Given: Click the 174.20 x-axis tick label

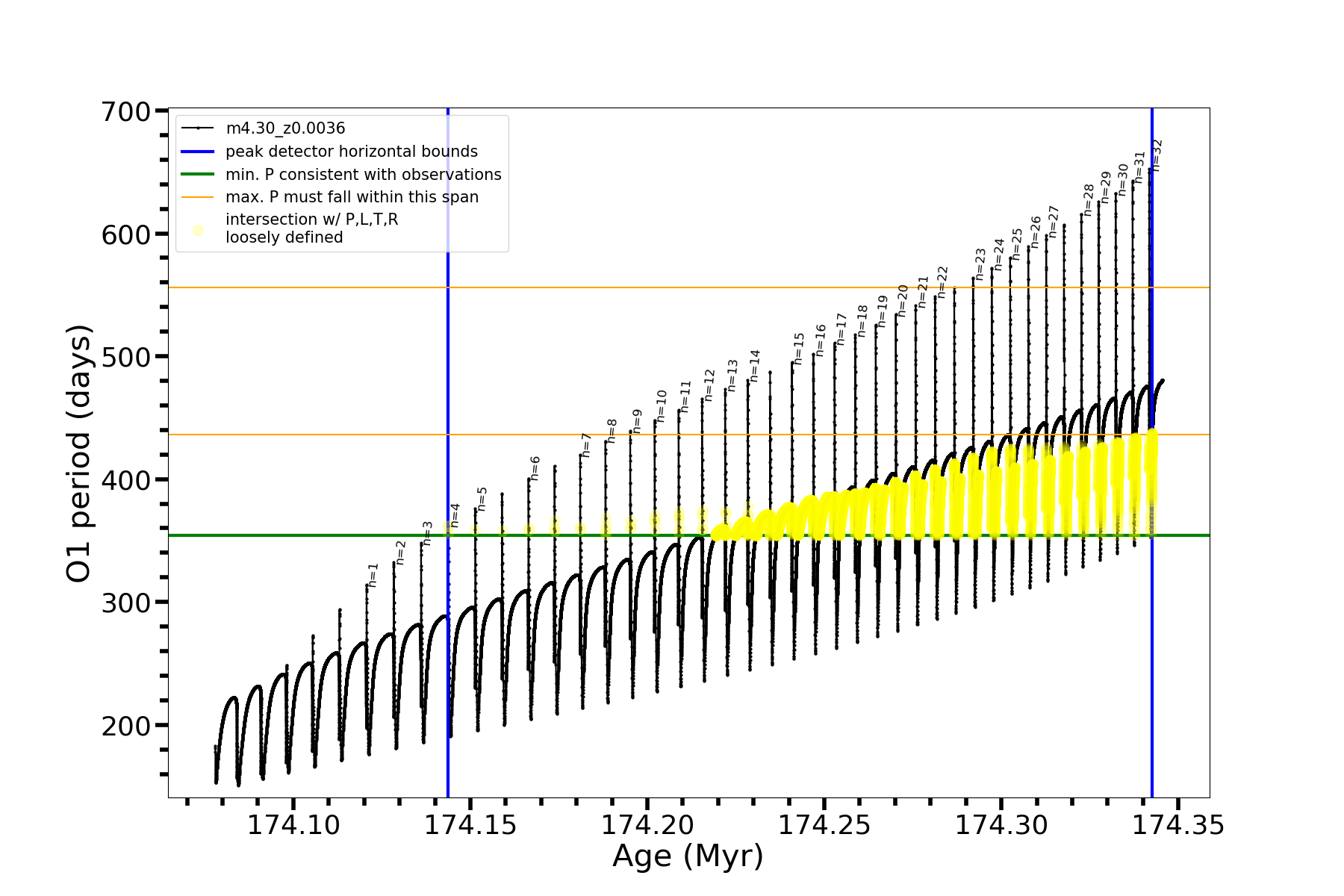Looking at the screenshot, I should pos(647,826).
